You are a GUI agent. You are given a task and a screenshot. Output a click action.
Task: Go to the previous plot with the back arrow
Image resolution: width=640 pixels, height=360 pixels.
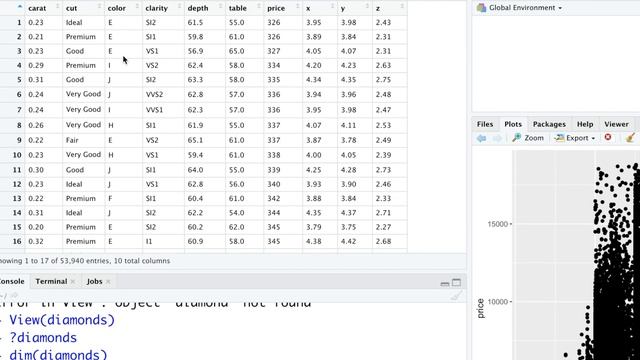(482, 138)
